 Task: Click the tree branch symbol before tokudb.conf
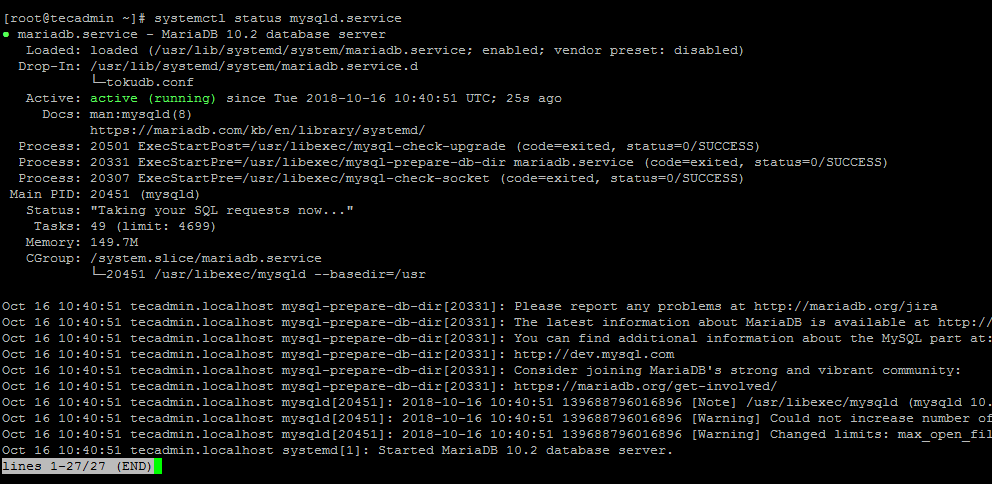pos(97,82)
